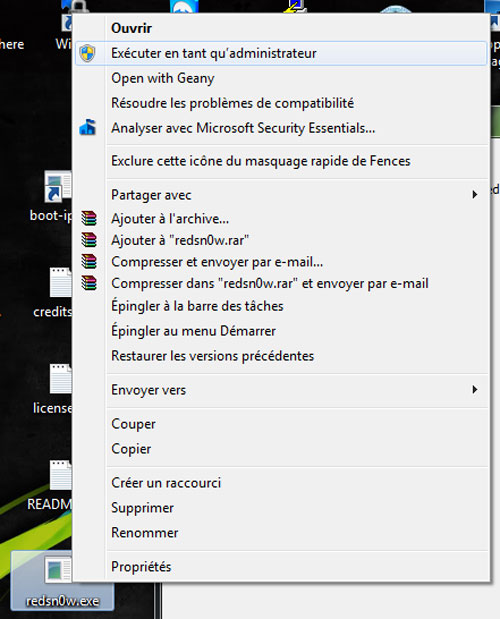Select the license text file icon
Image resolution: width=500 pixels, height=619 pixels.
[61, 379]
